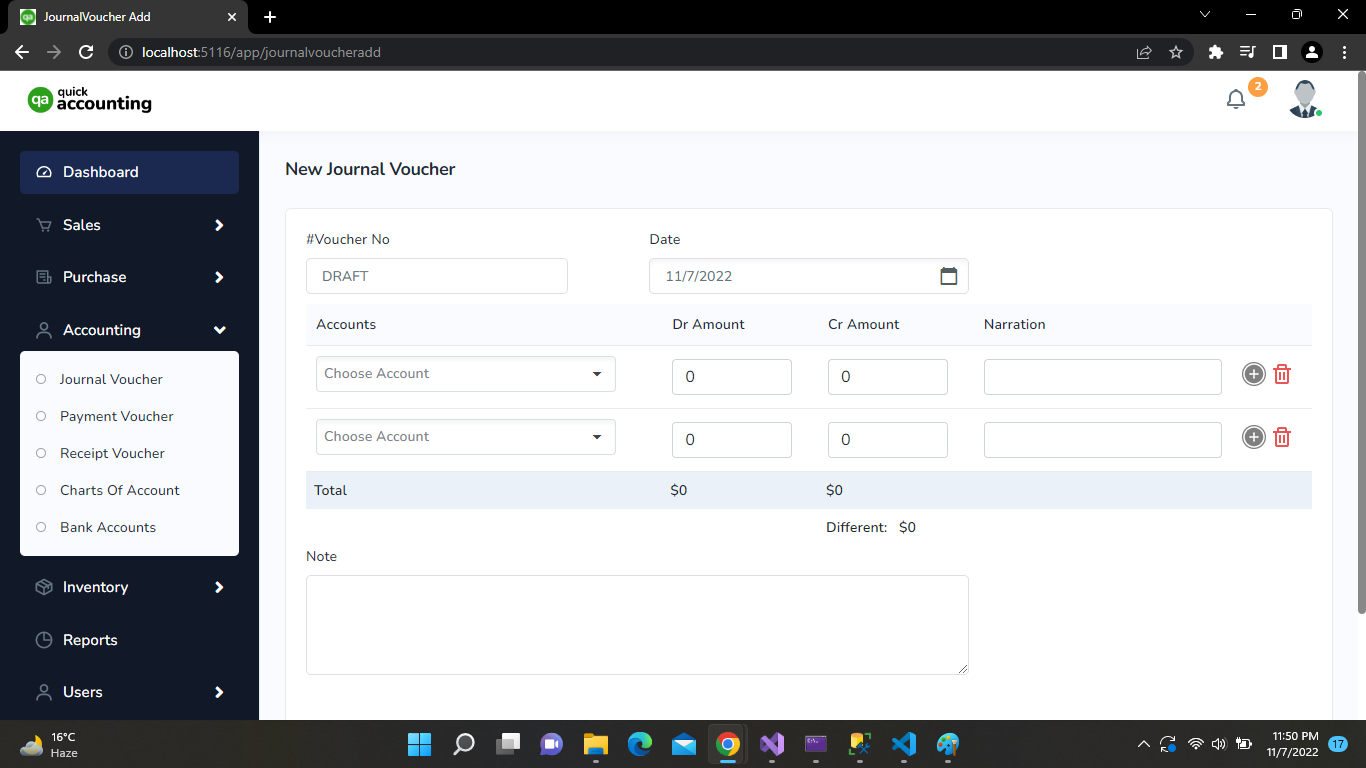
Task: Click the user profile avatar
Action: point(1304,99)
